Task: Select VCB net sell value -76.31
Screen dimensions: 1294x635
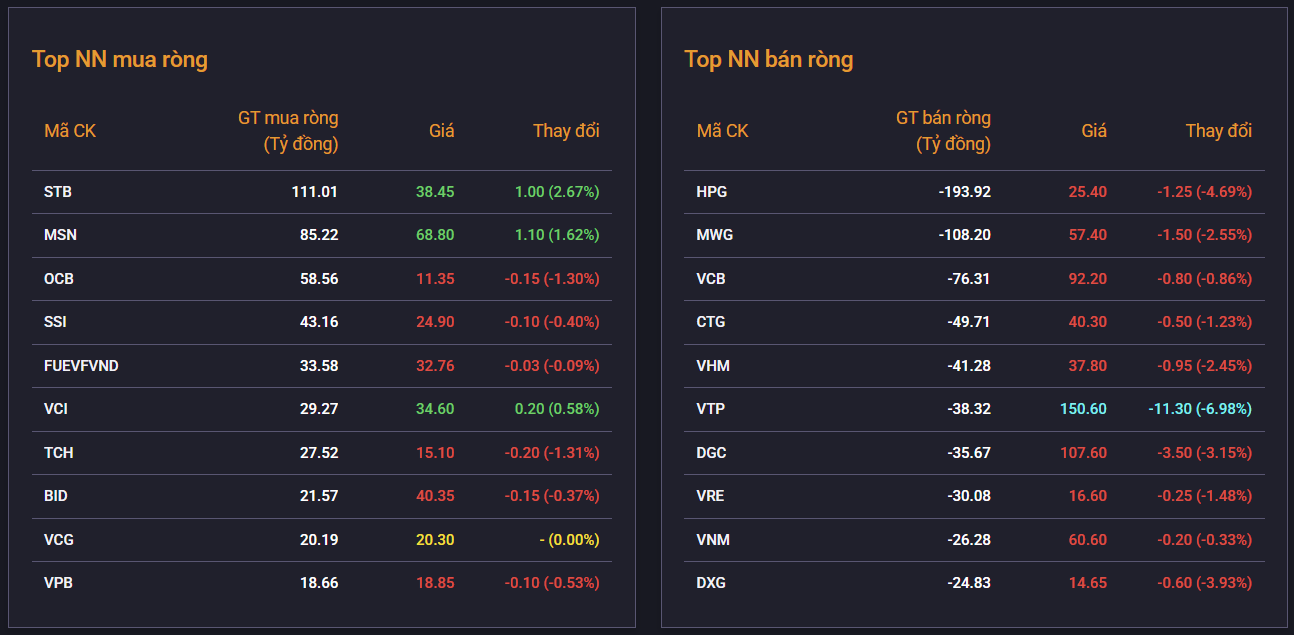Action: point(969,278)
